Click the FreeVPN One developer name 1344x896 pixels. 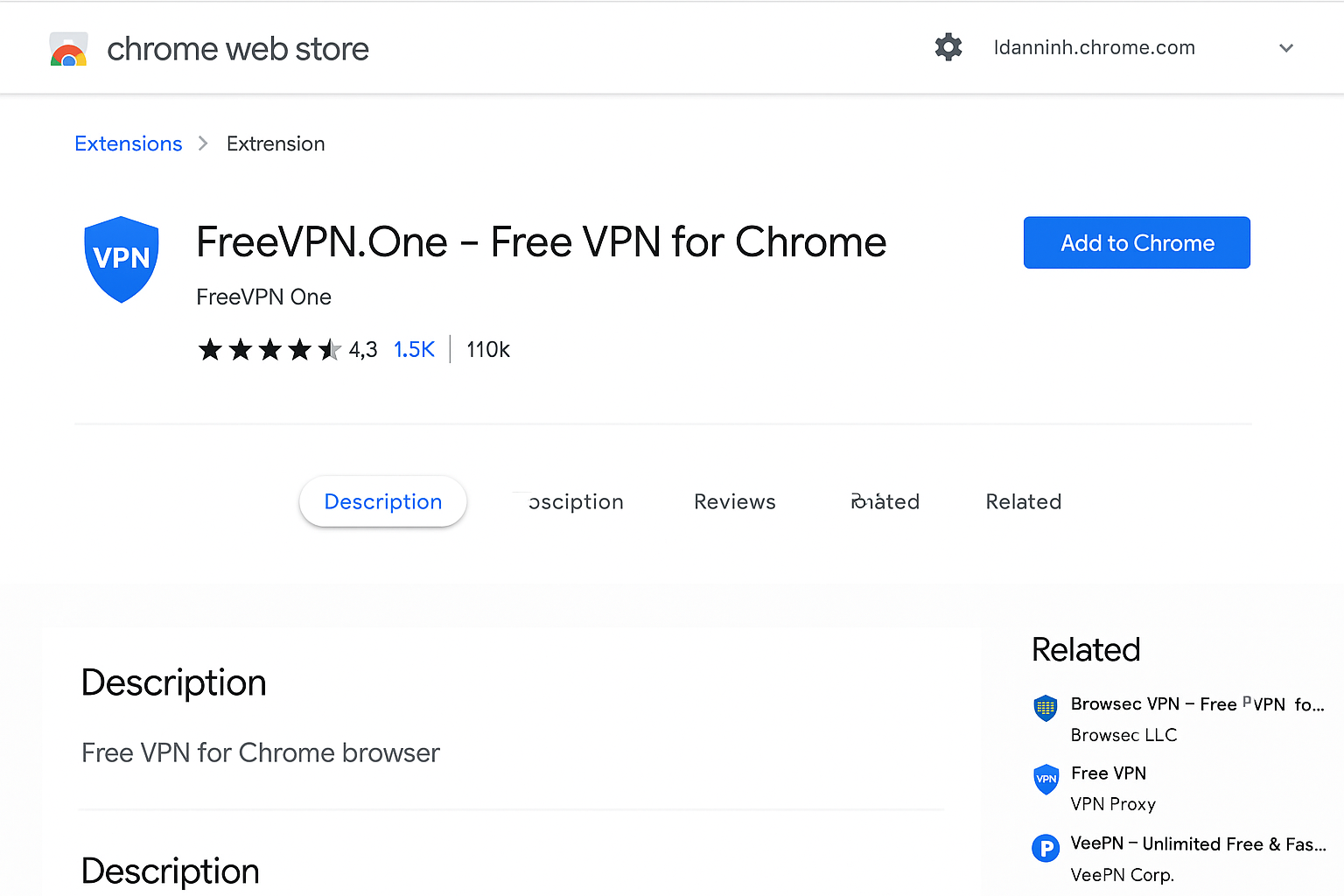263,297
